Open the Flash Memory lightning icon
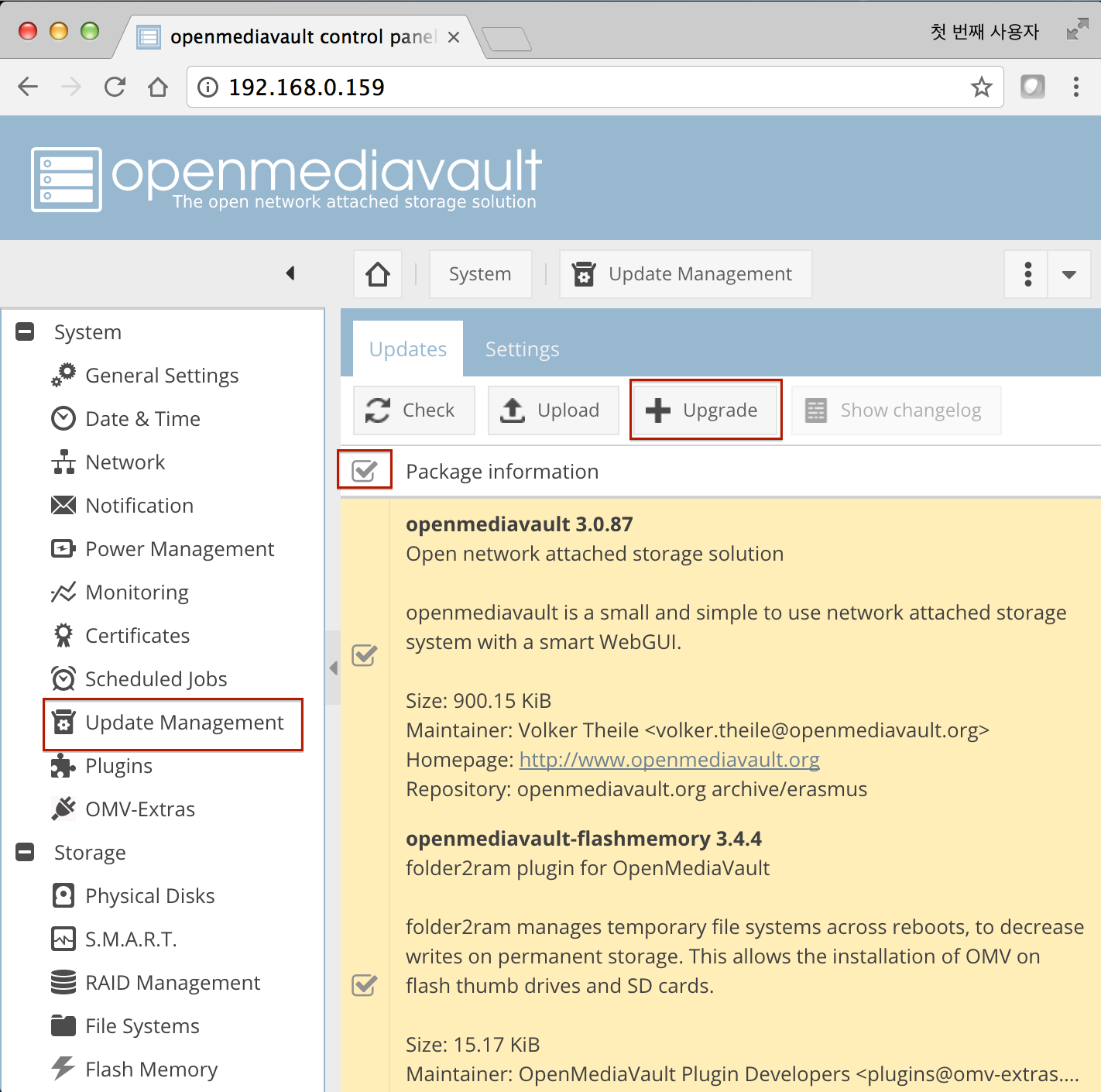 tap(63, 1069)
